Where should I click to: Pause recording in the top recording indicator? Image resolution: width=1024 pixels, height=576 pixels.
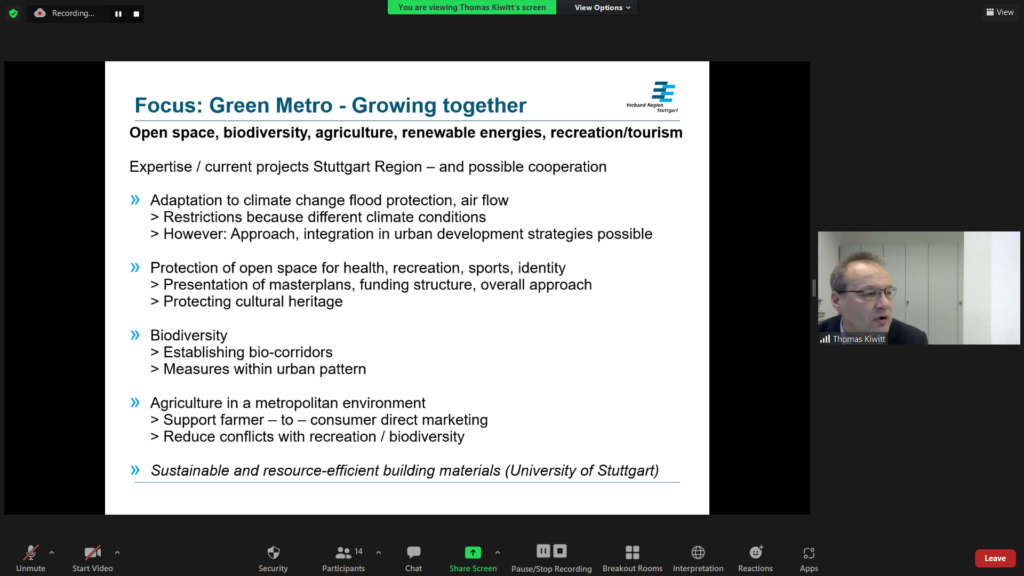click(118, 14)
